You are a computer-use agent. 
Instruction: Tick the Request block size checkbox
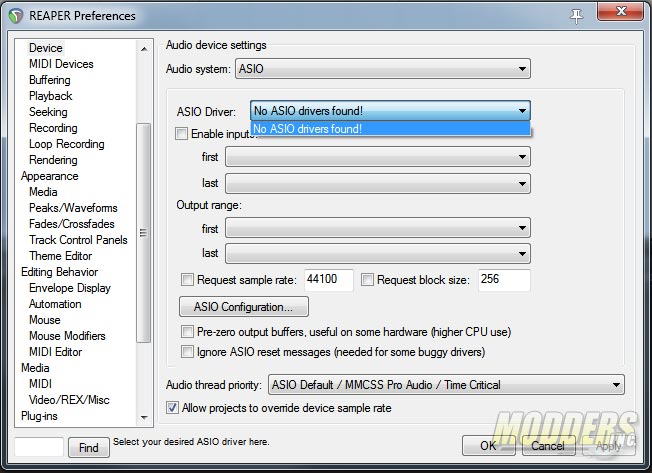[367, 280]
